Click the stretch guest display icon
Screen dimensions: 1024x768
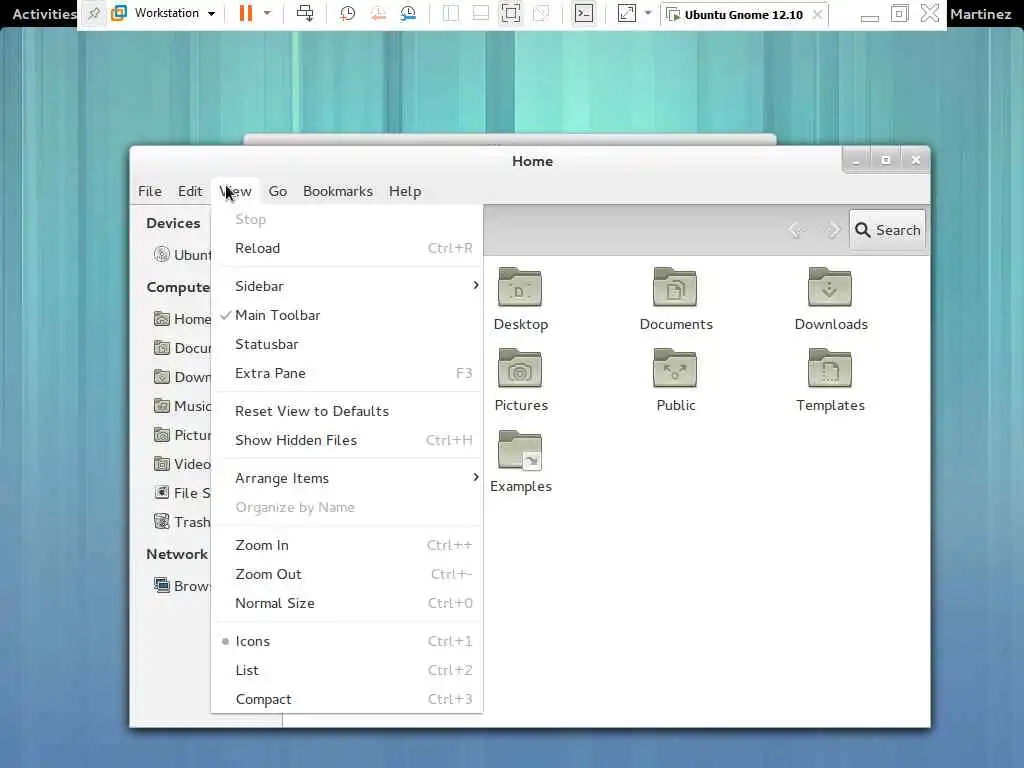pyautogui.click(x=626, y=13)
